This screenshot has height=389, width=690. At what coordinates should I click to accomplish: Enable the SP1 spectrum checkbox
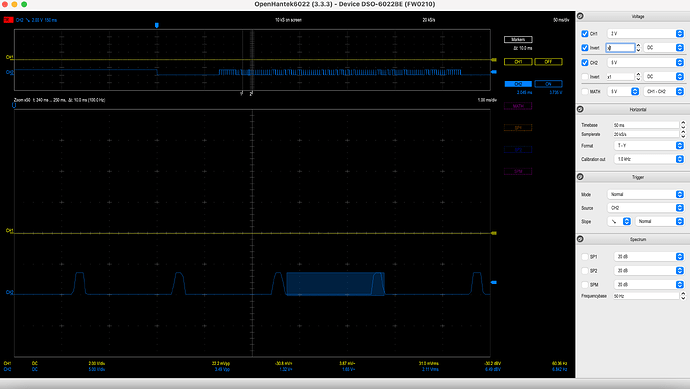pyautogui.click(x=585, y=257)
